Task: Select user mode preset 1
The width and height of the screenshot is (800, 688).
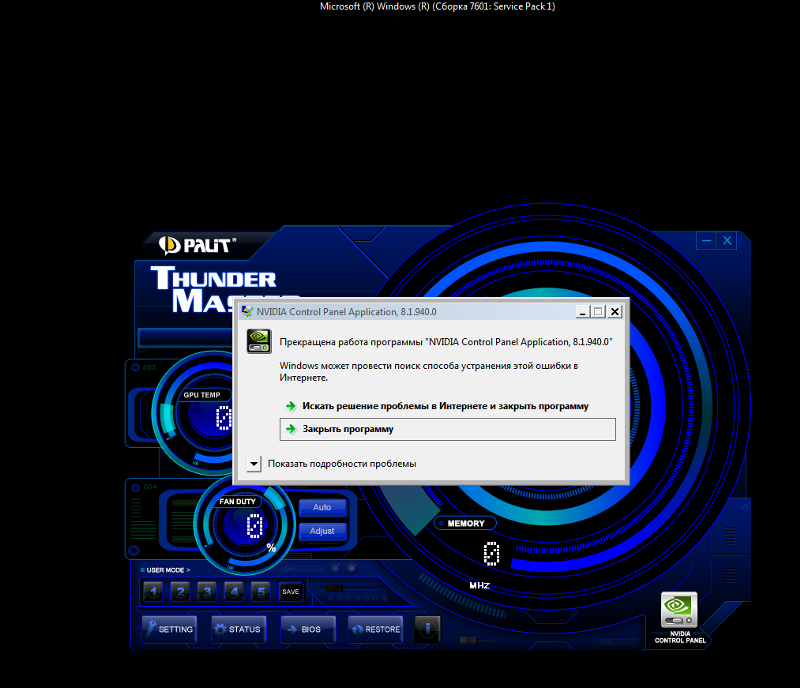Action: [x=154, y=592]
